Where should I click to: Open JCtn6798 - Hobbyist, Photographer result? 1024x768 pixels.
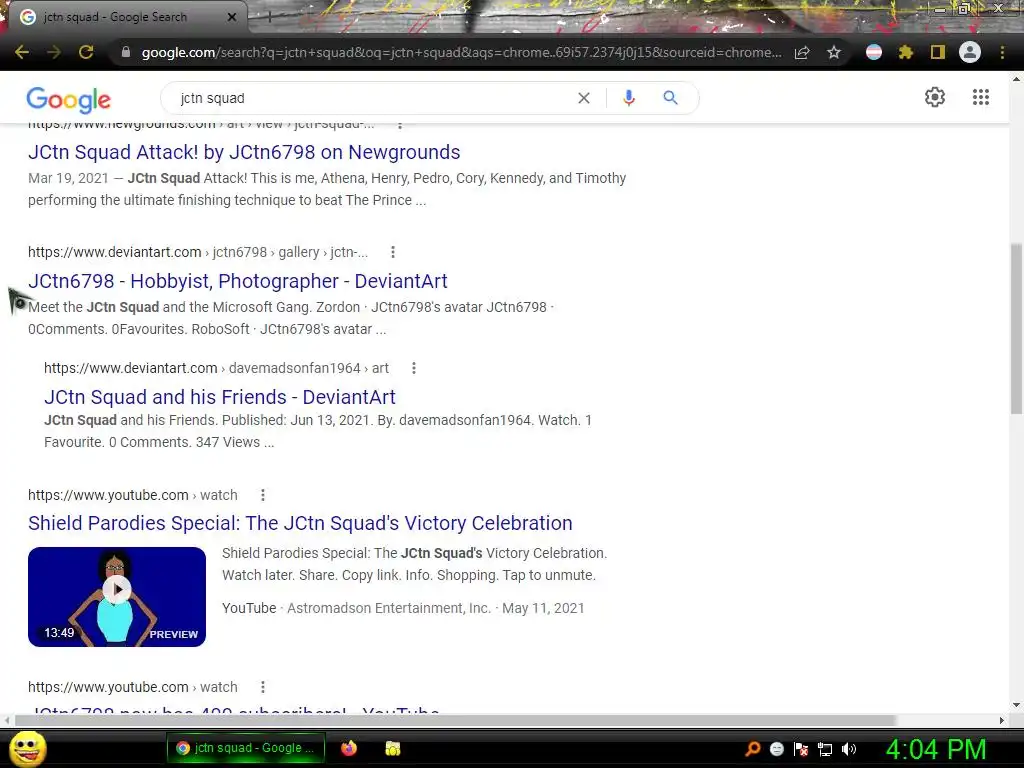pos(238,281)
